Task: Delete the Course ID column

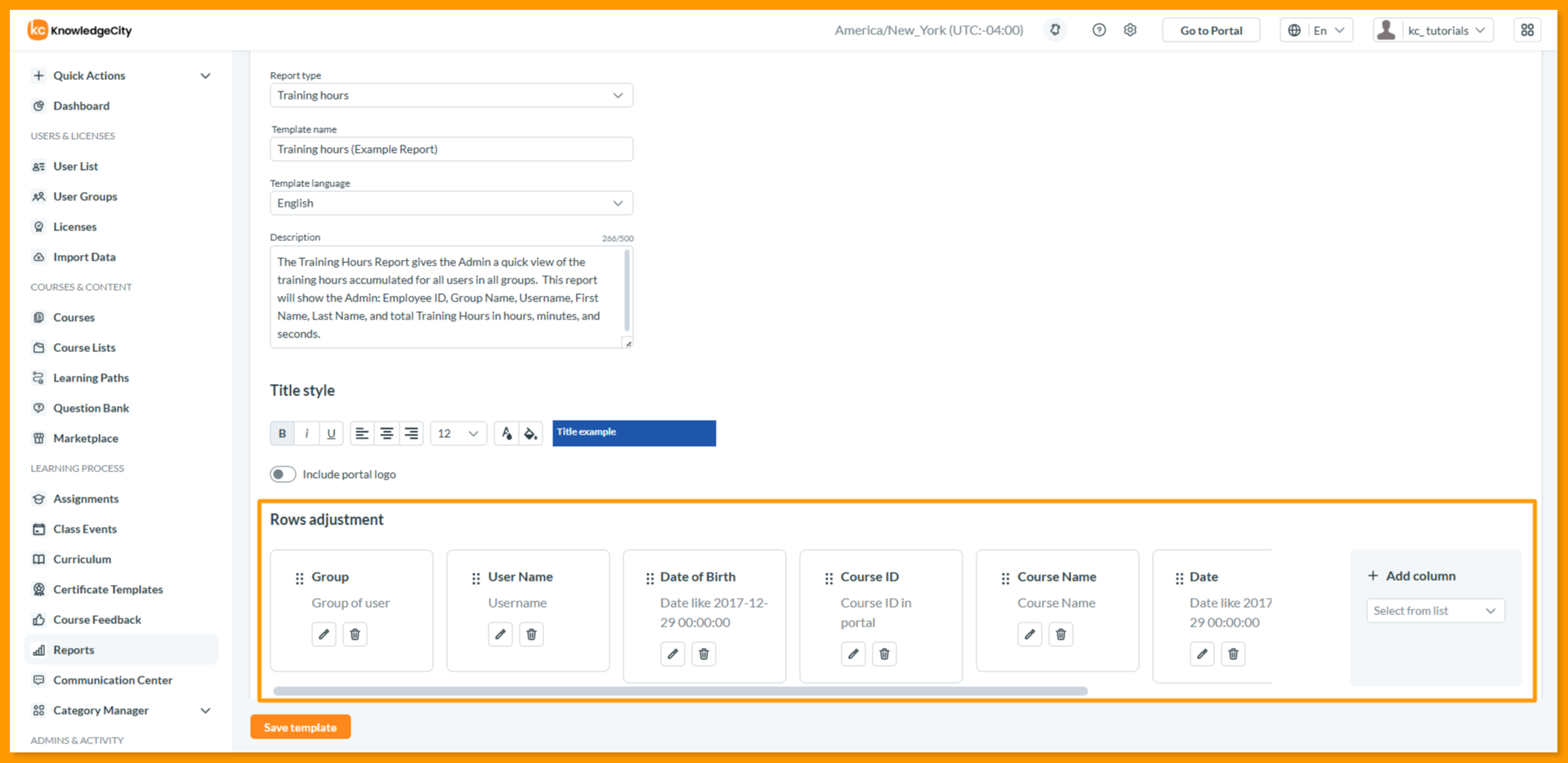Action: tap(884, 654)
